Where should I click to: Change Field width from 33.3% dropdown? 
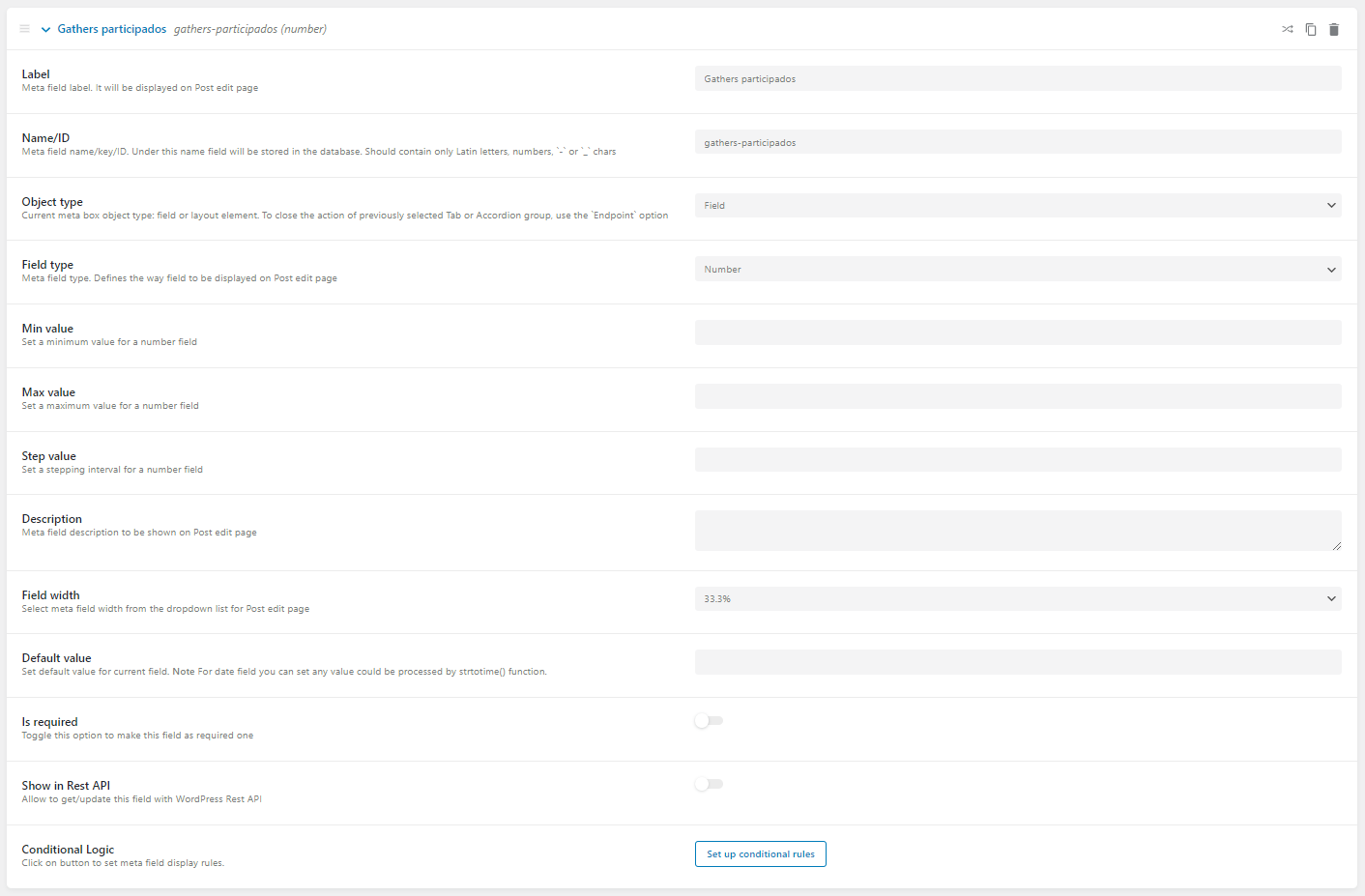point(1018,598)
